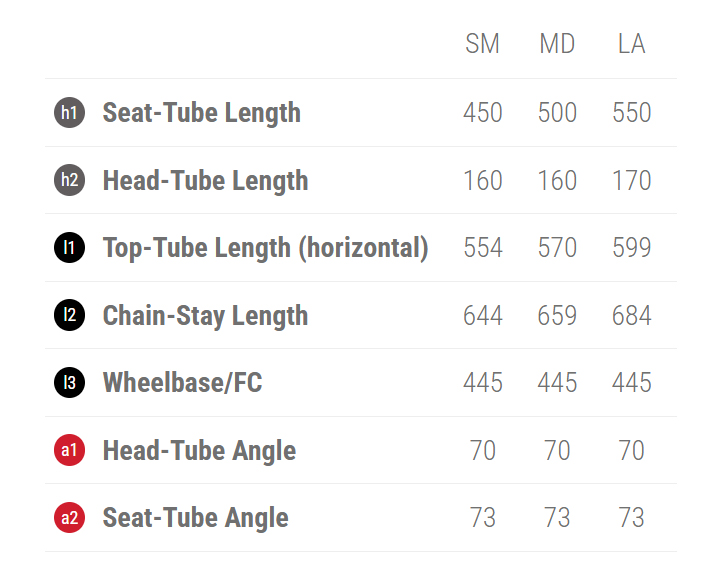Click the l2 chain-stay badge icon
Viewport: 702px width, 576px height.
tap(69, 316)
